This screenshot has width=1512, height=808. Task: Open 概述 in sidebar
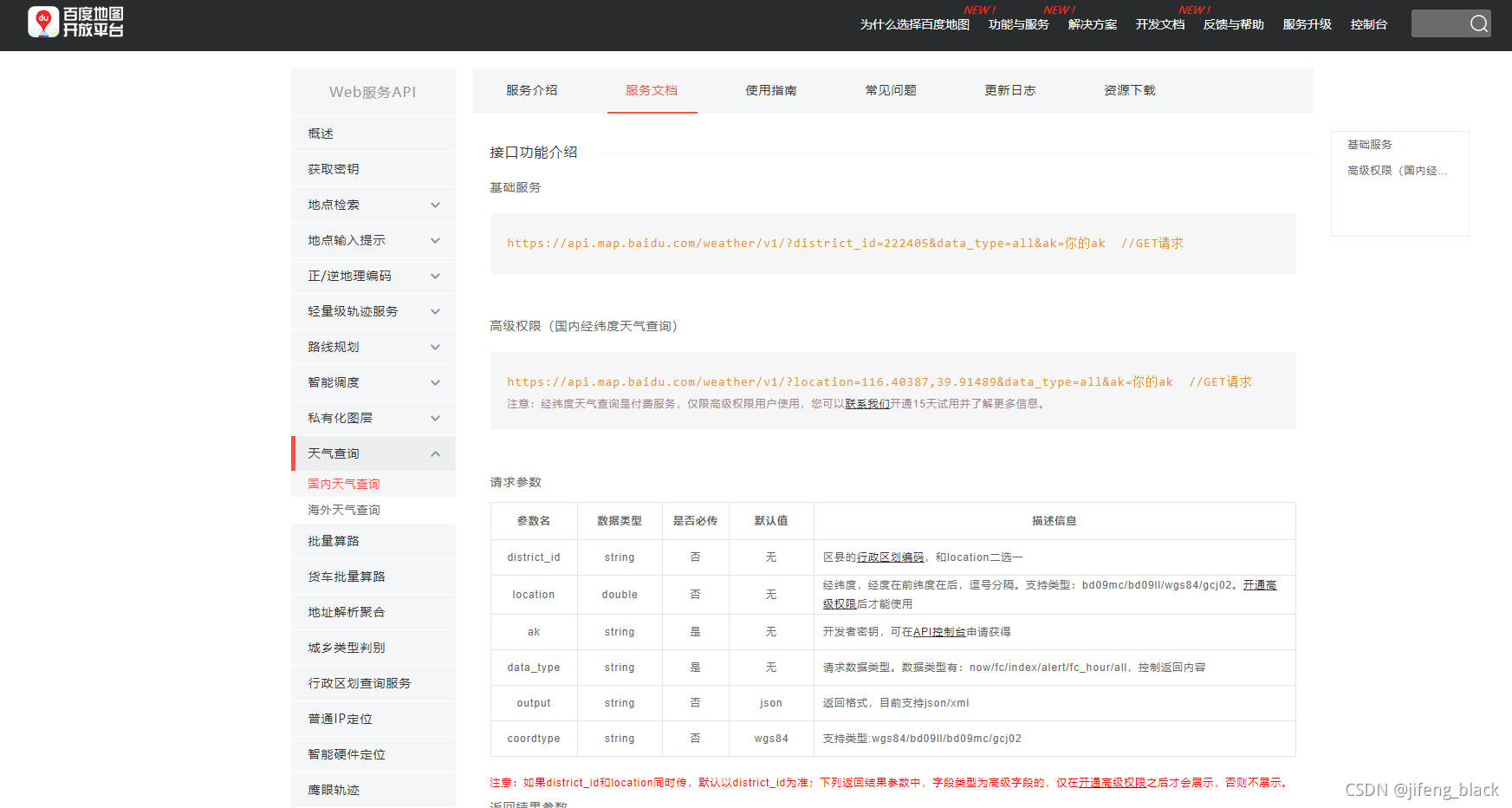373,134
